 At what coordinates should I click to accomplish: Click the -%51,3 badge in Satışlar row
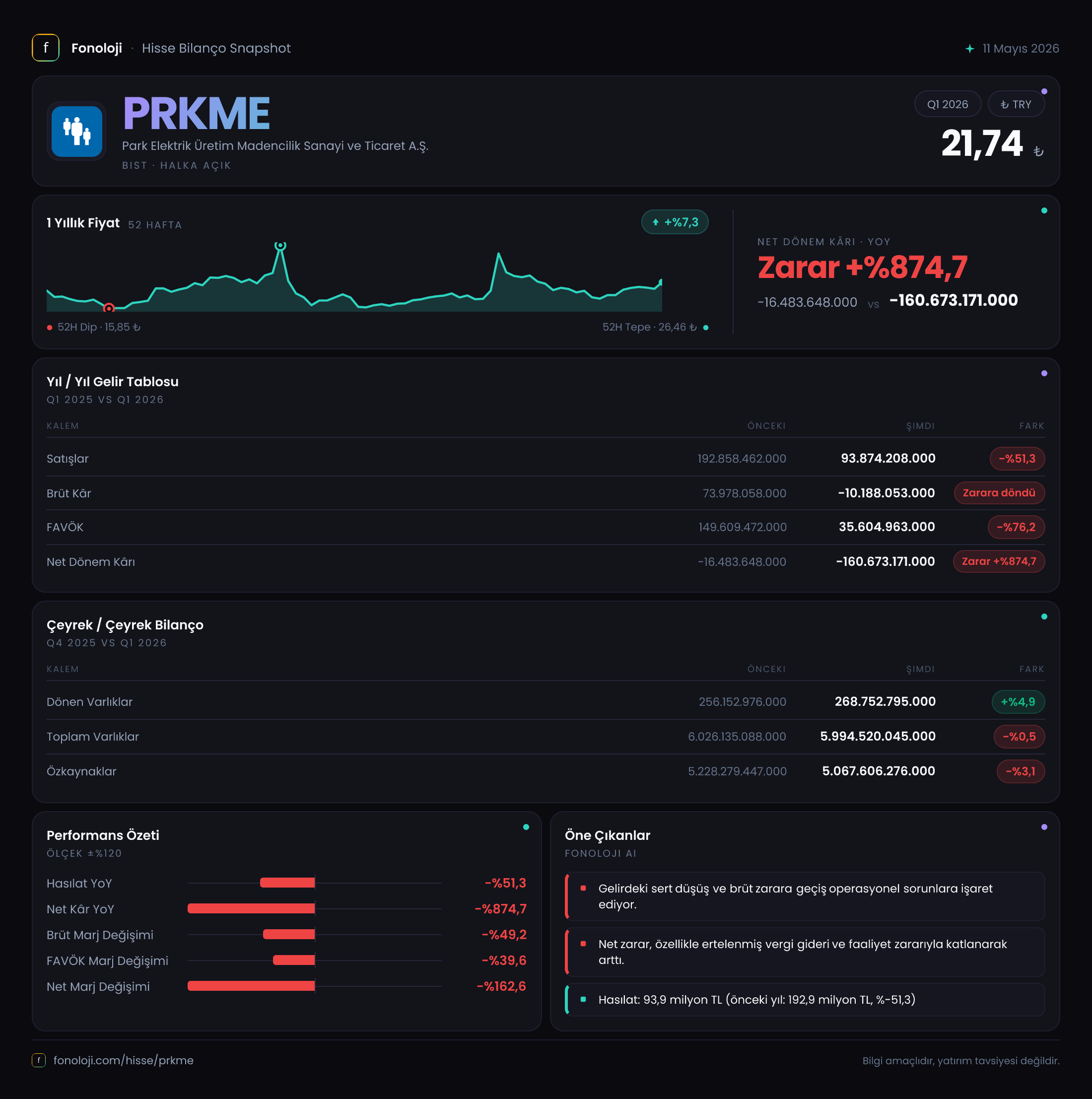coord(1017,459)
